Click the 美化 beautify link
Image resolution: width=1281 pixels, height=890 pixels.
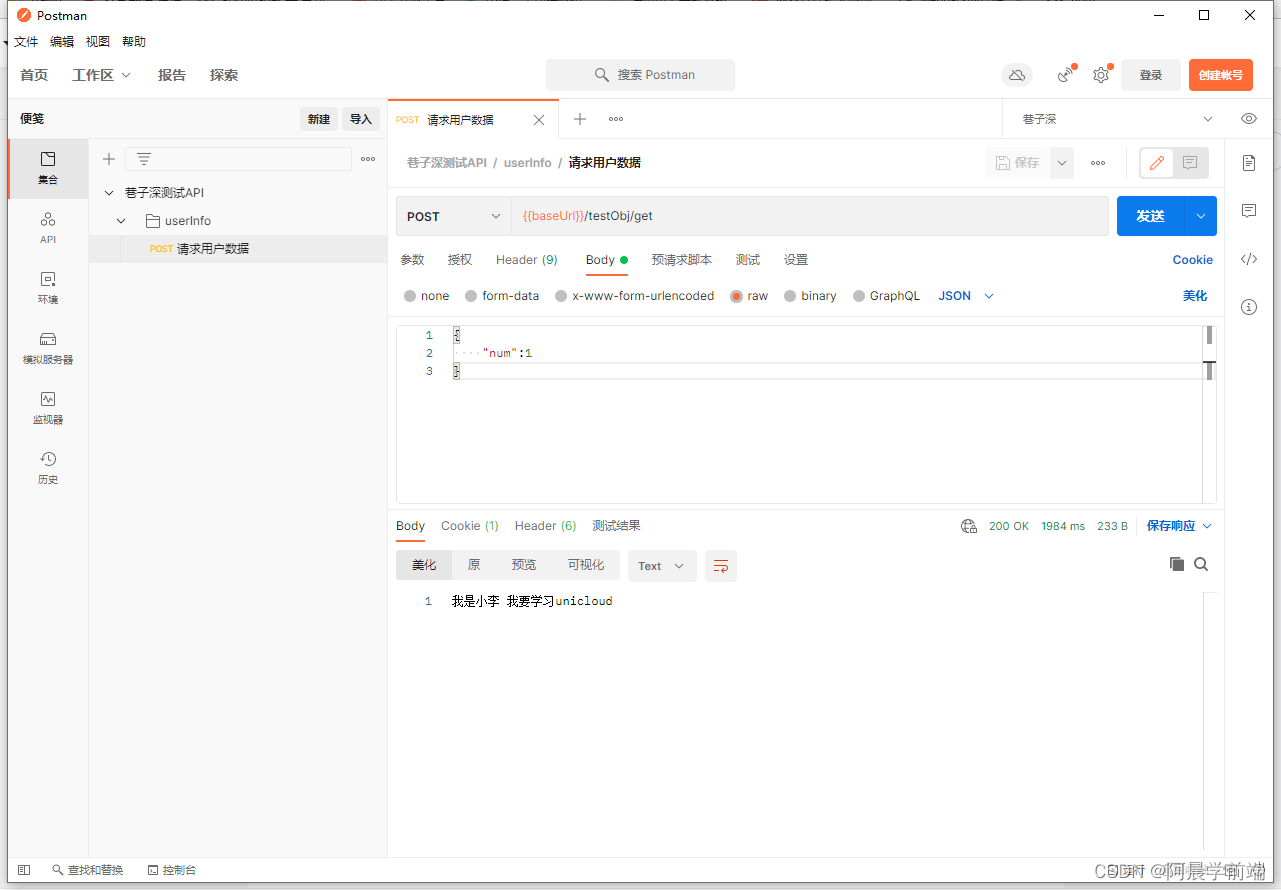[1195, 296]
